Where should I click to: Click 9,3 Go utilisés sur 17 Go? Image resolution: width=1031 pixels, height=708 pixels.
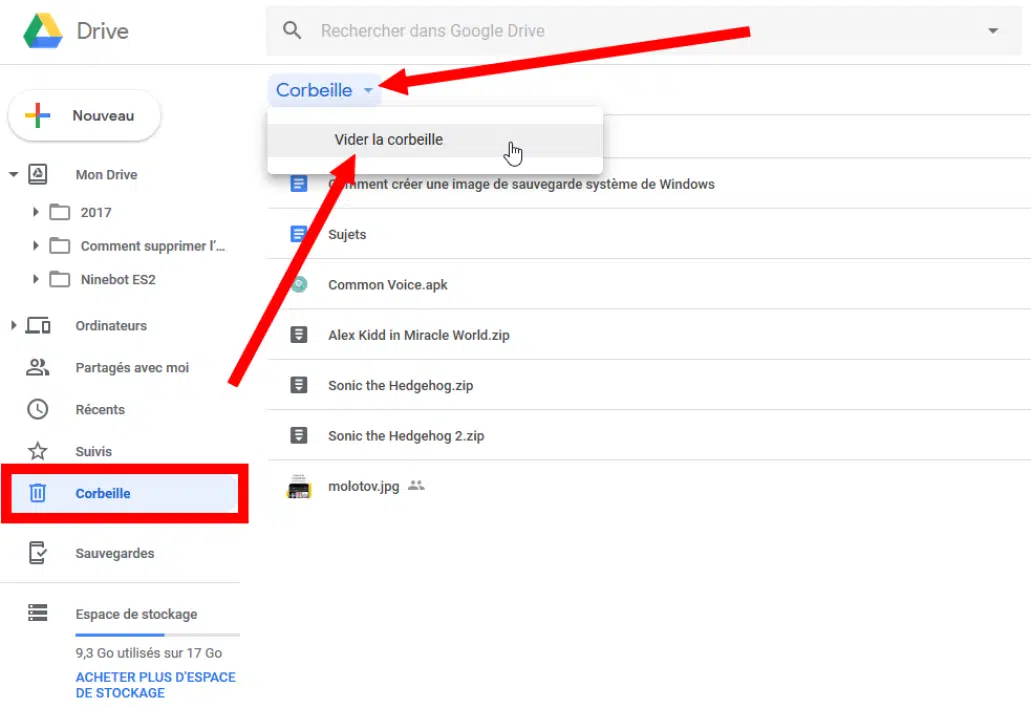tap(149, 653)
